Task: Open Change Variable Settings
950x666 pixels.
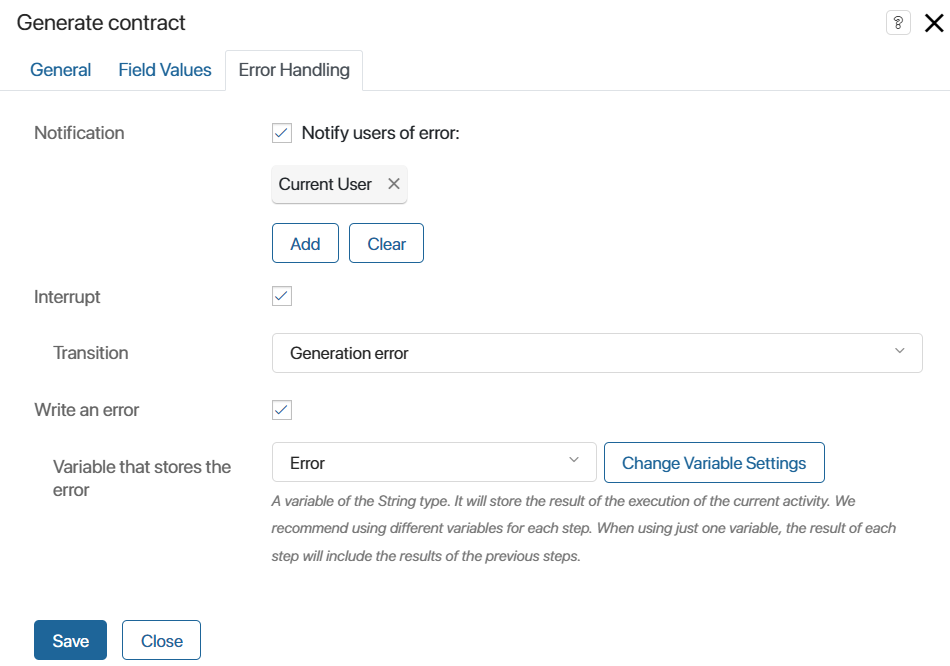Action: pos(714,462)
